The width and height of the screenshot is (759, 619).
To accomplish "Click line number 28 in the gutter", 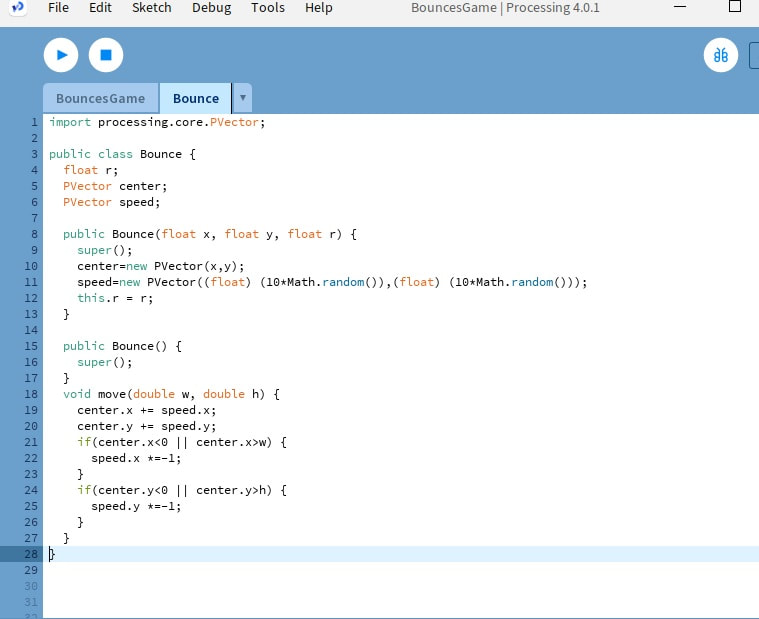I will point(31,554).
